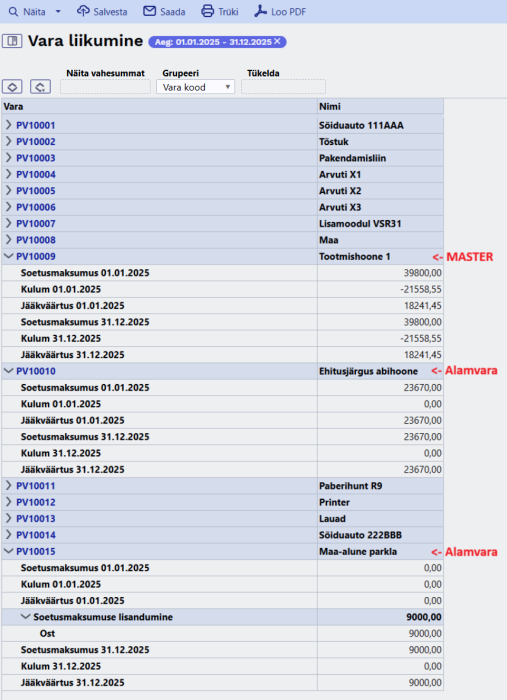This screenshot has height=700, width=507.
Task: Expand the PV10006 row
Action: click(x=8, y=207)
